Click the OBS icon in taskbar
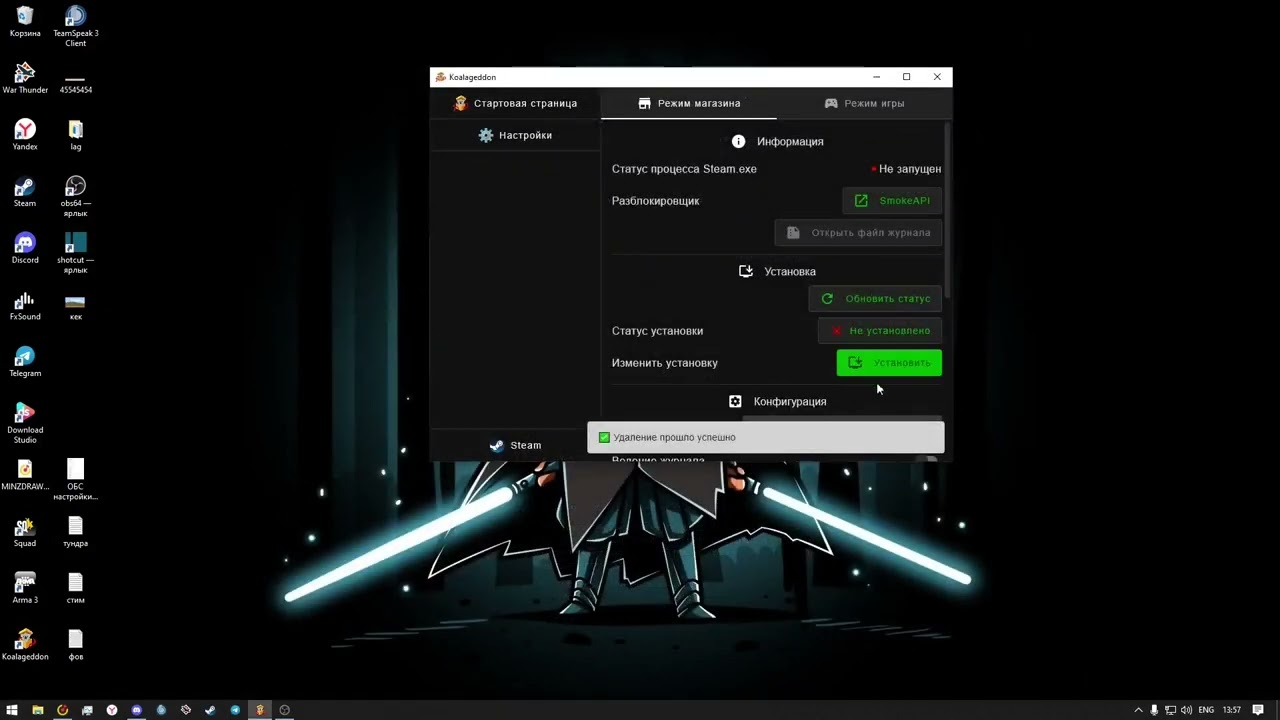The image size is (1280, 720). click(x=284, y=710)
